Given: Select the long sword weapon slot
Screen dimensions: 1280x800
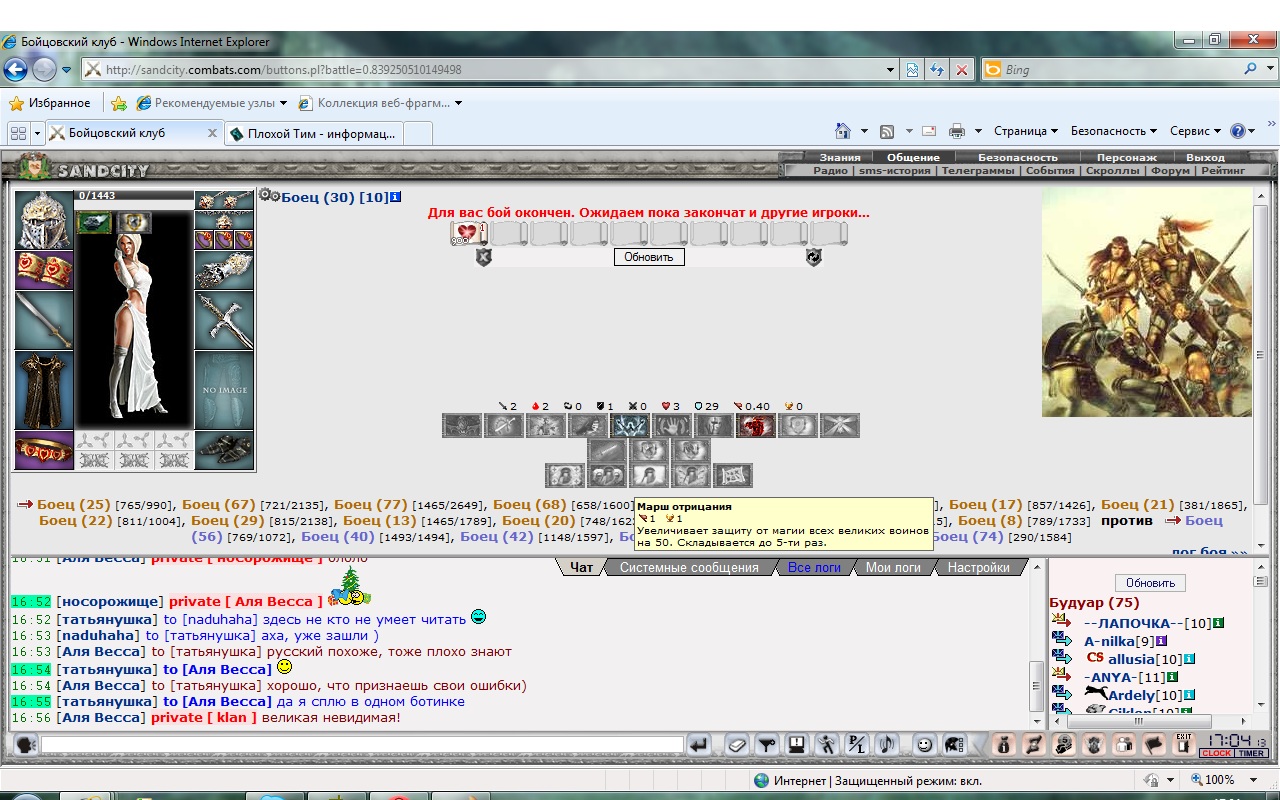Looking at the screenshot, I should click(x=43, y=320).
